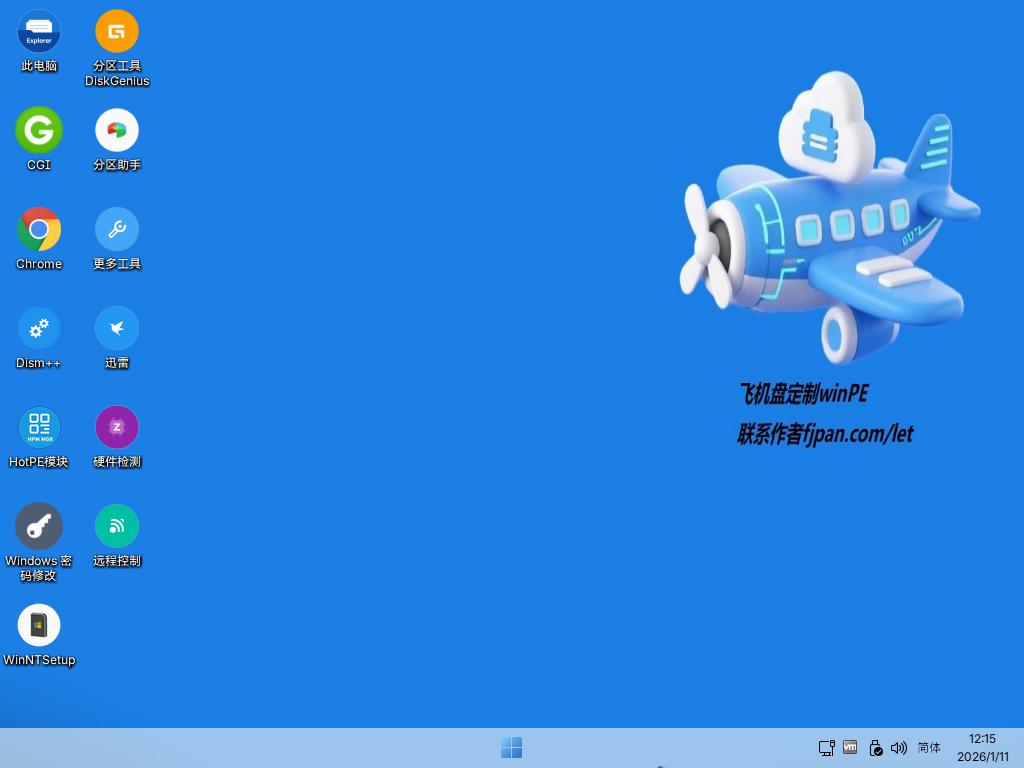The image size is (1024, 768).
Task: Click the safely remove USB tray icon
Action: point(875,748)
